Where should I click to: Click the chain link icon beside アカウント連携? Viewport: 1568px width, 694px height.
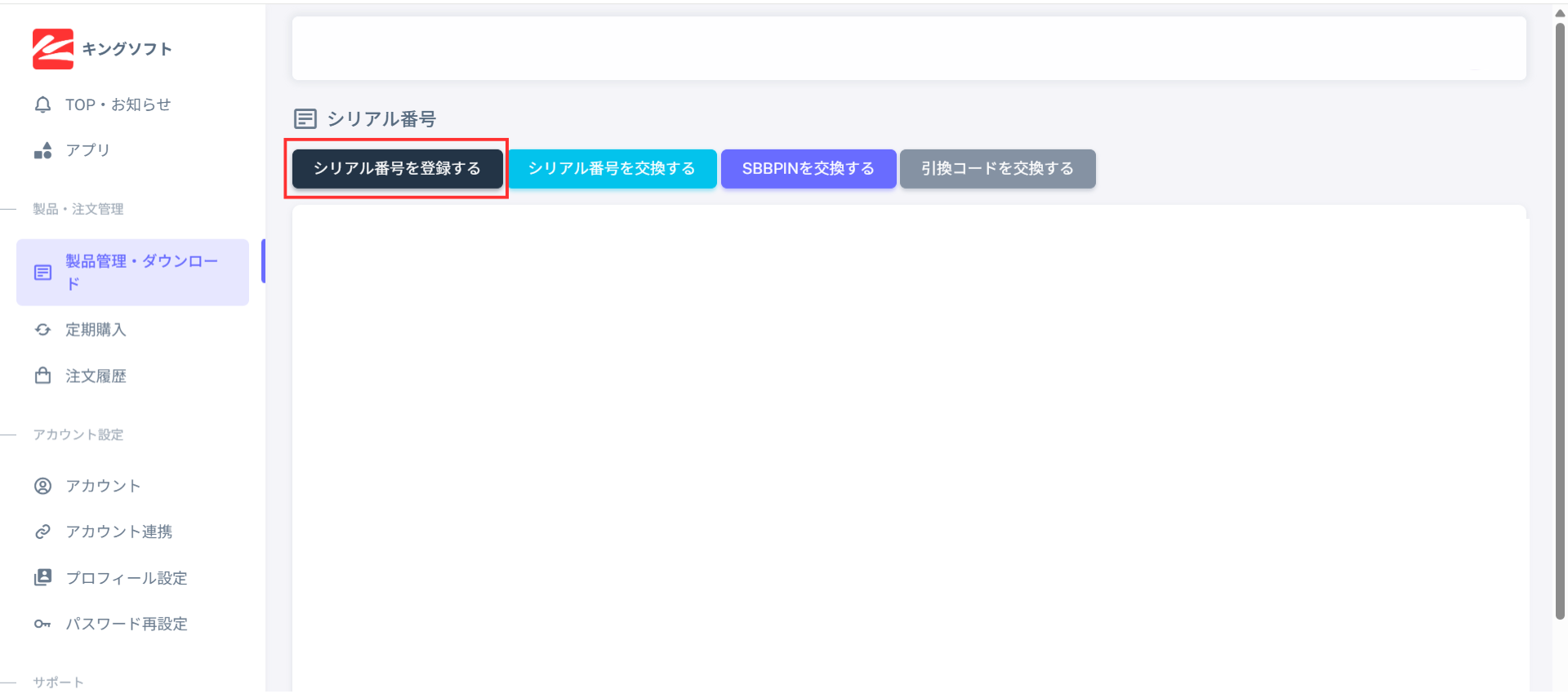coord(42,532)
